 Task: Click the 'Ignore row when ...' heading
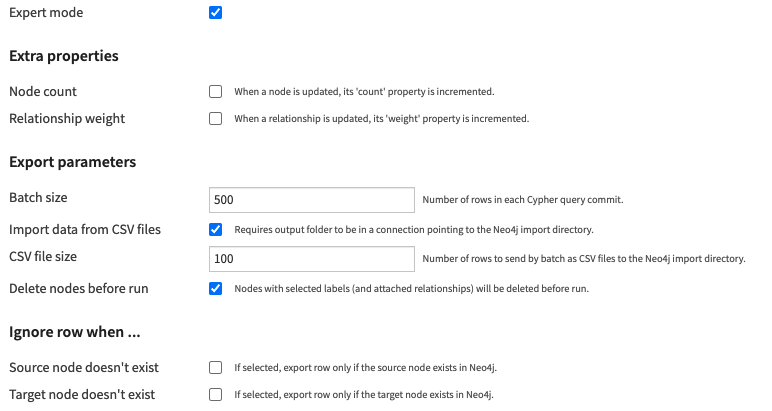69,332
